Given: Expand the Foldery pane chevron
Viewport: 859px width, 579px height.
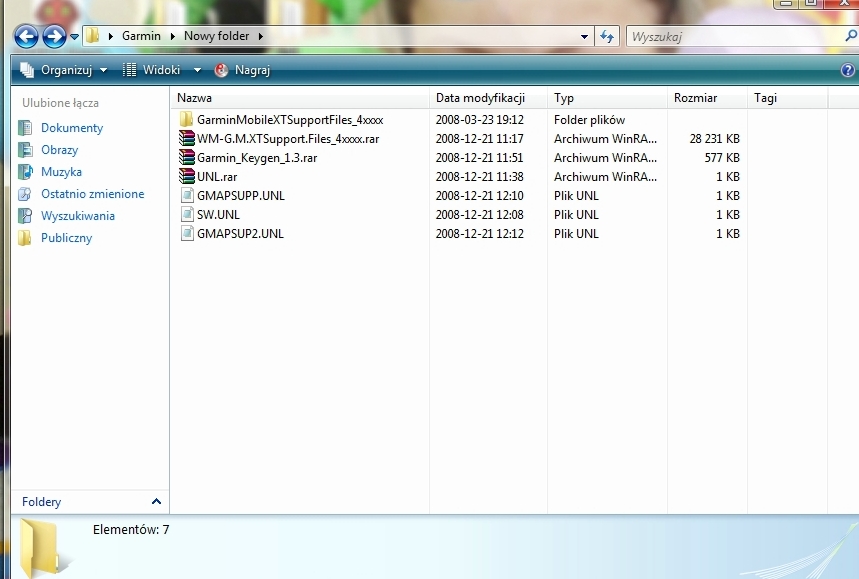Looking at the screenshot, I should (x=156, y=501).
